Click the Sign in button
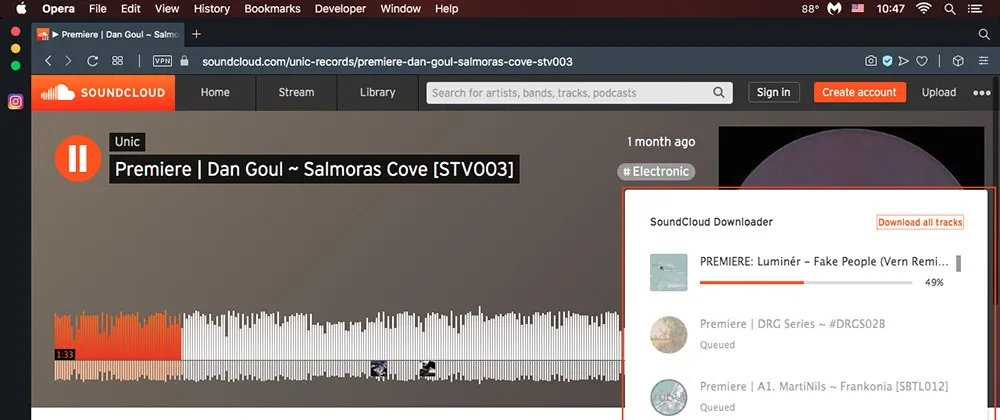Image resolution: width=1000 pixels, height=420 pixels. click(x=774, y=92)
